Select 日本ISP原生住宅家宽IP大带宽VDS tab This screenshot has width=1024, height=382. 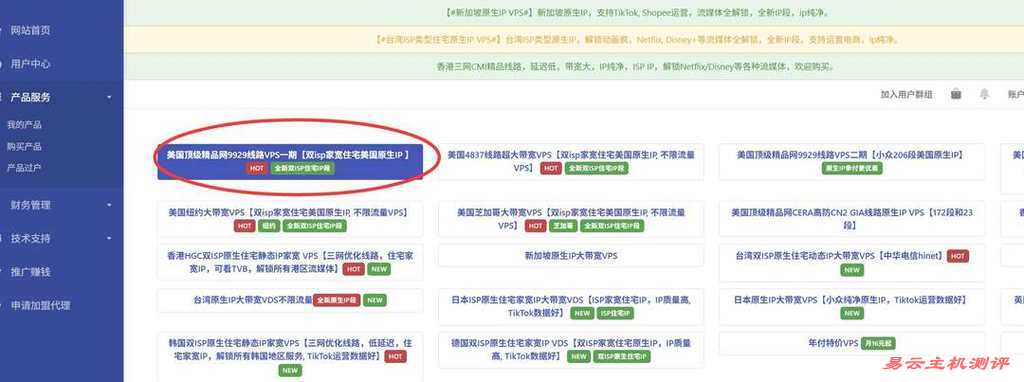571,306
